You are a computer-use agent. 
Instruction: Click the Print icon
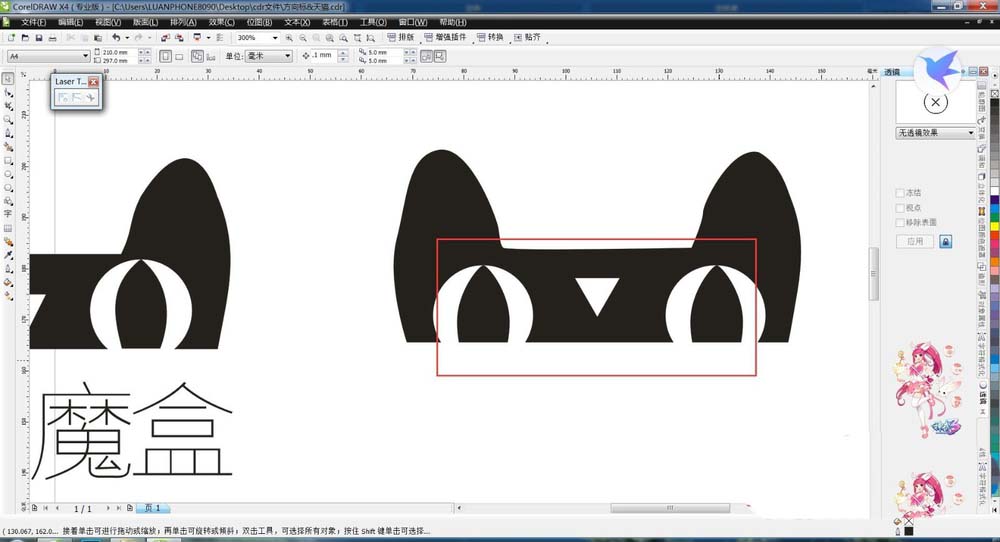tap(52, 38)
